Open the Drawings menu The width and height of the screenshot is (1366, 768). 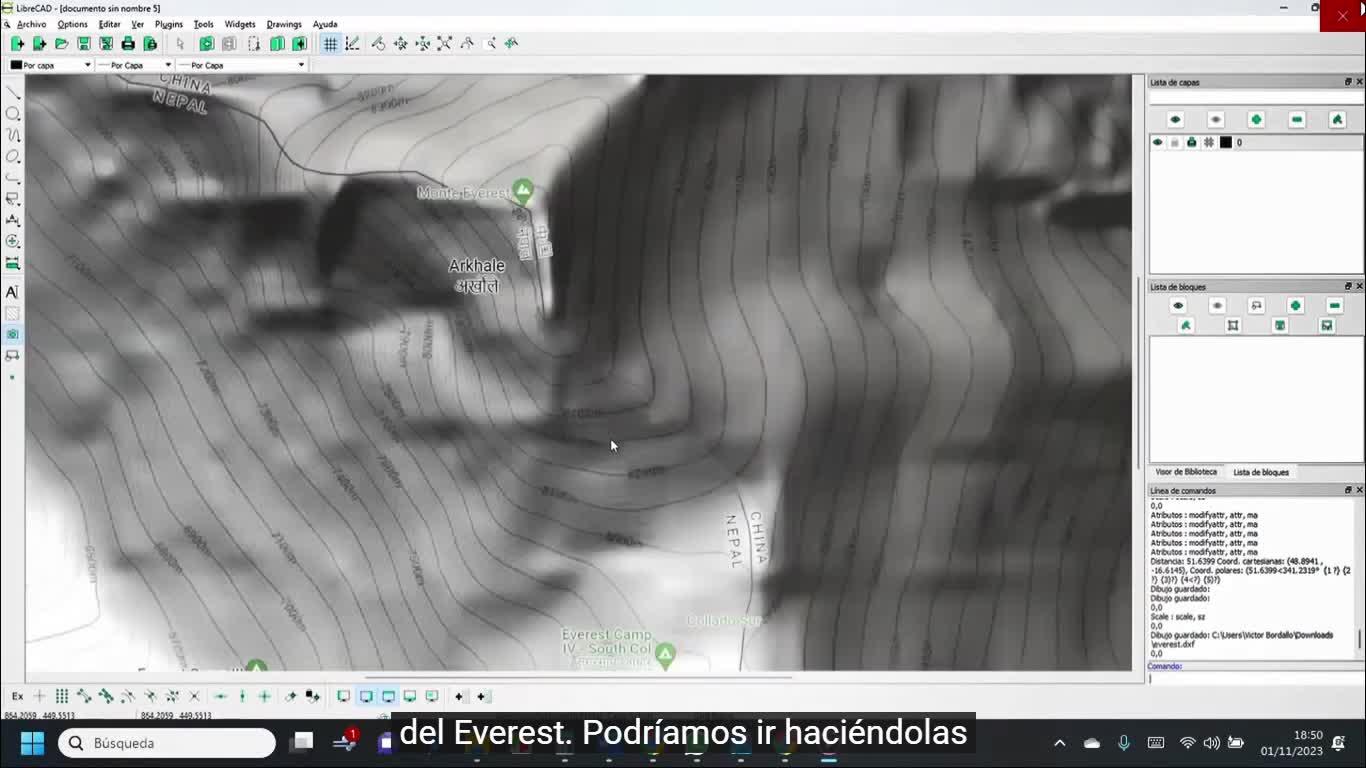click(x=284, y=24)
